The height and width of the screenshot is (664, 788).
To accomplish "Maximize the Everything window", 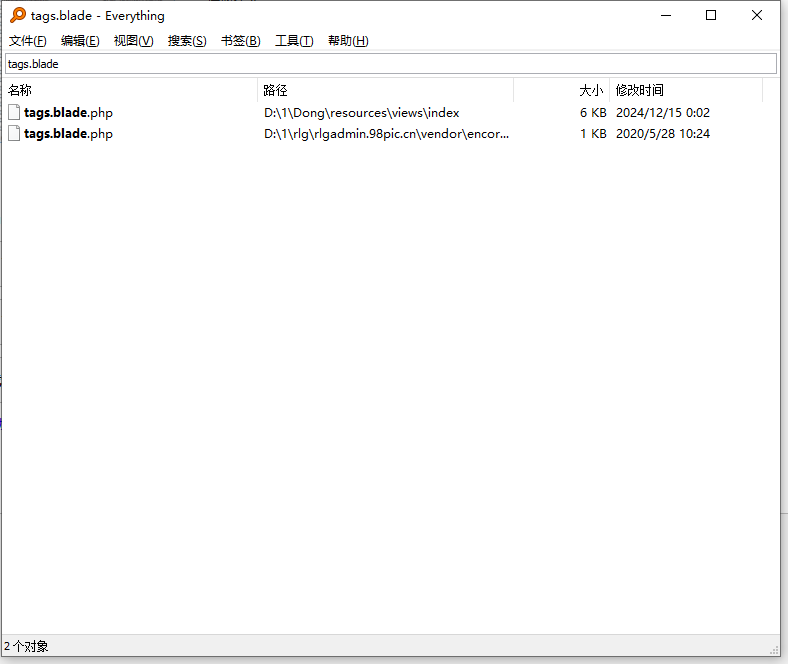I will tap(711, 16).
